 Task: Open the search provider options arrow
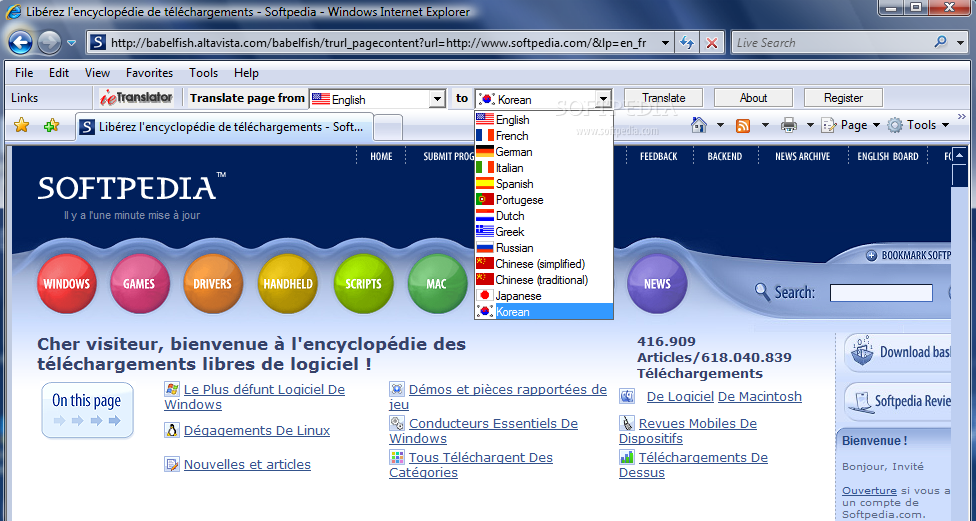coord(959,43)
